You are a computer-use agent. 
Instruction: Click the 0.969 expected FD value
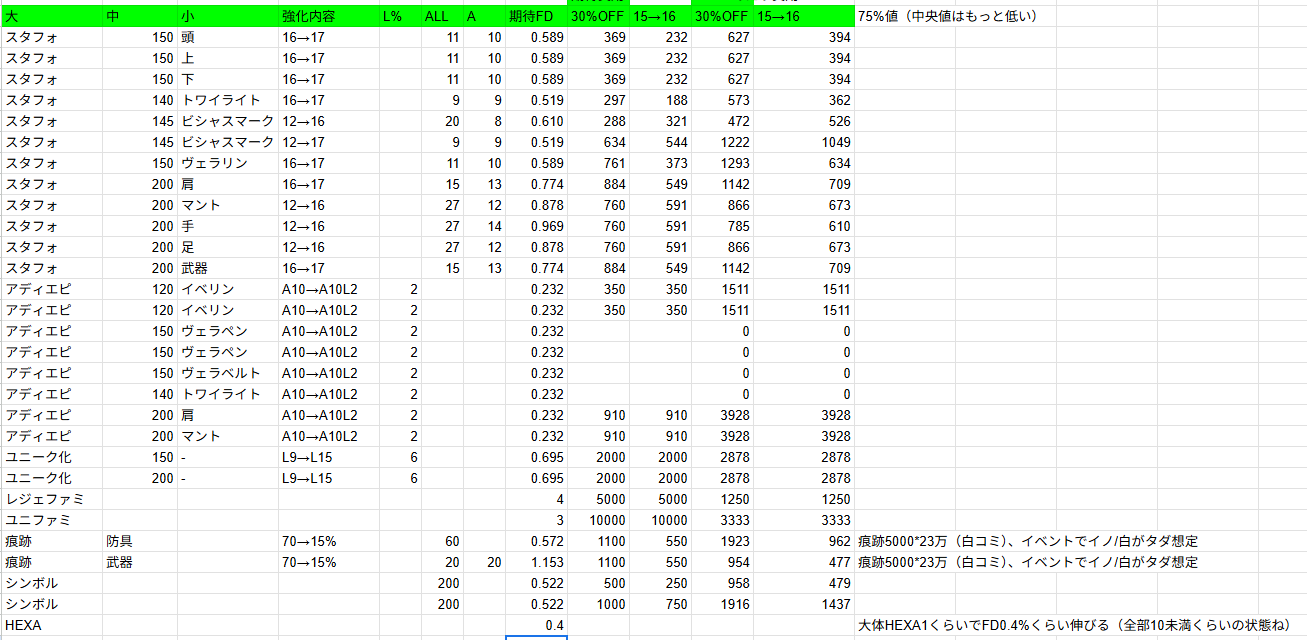537,226
